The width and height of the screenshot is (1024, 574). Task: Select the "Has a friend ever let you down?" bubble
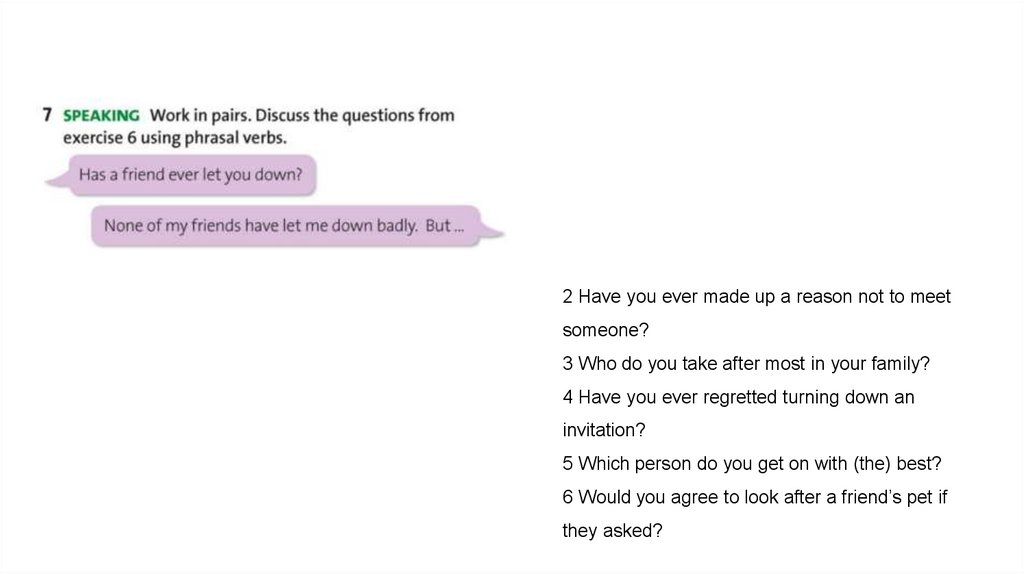190,175
